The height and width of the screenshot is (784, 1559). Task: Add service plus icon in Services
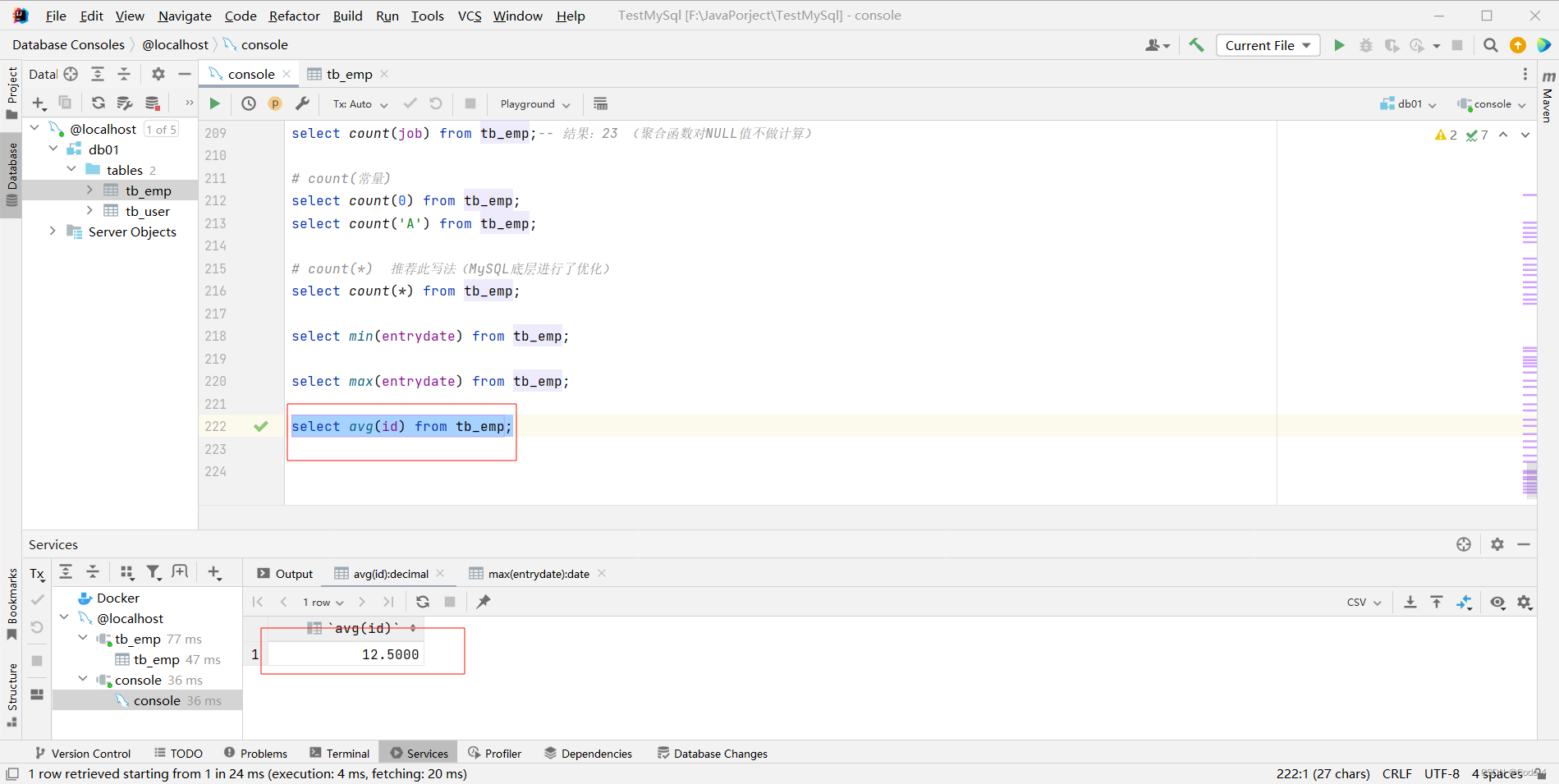point(214,572)
